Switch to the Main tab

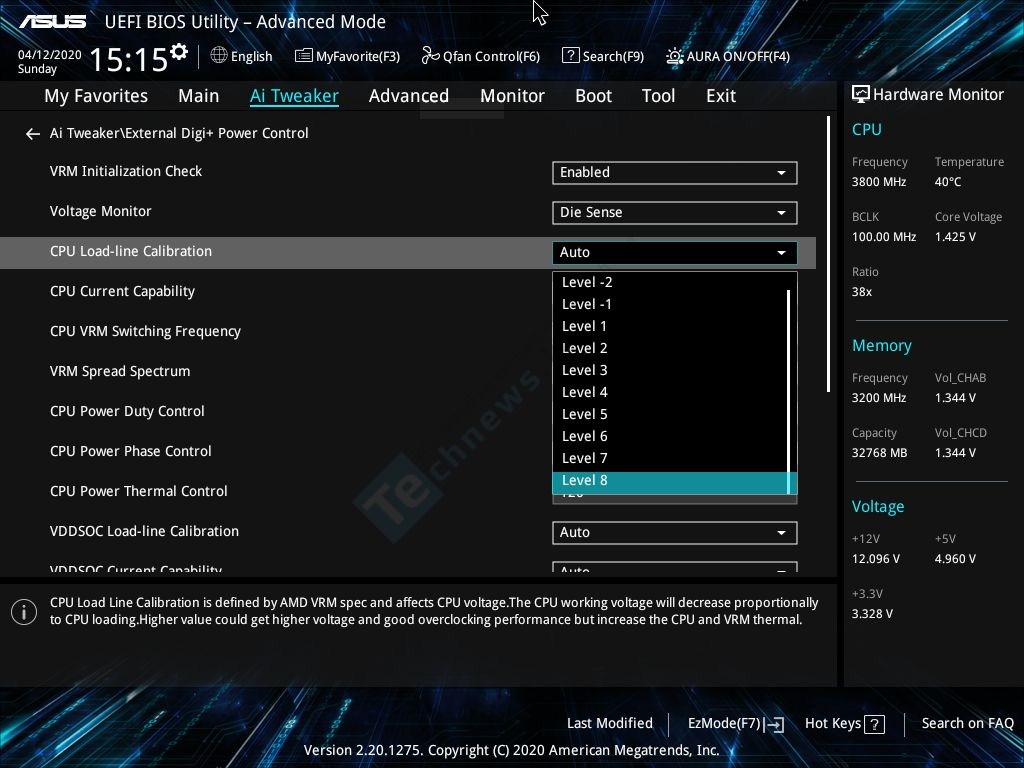point(199,96)
